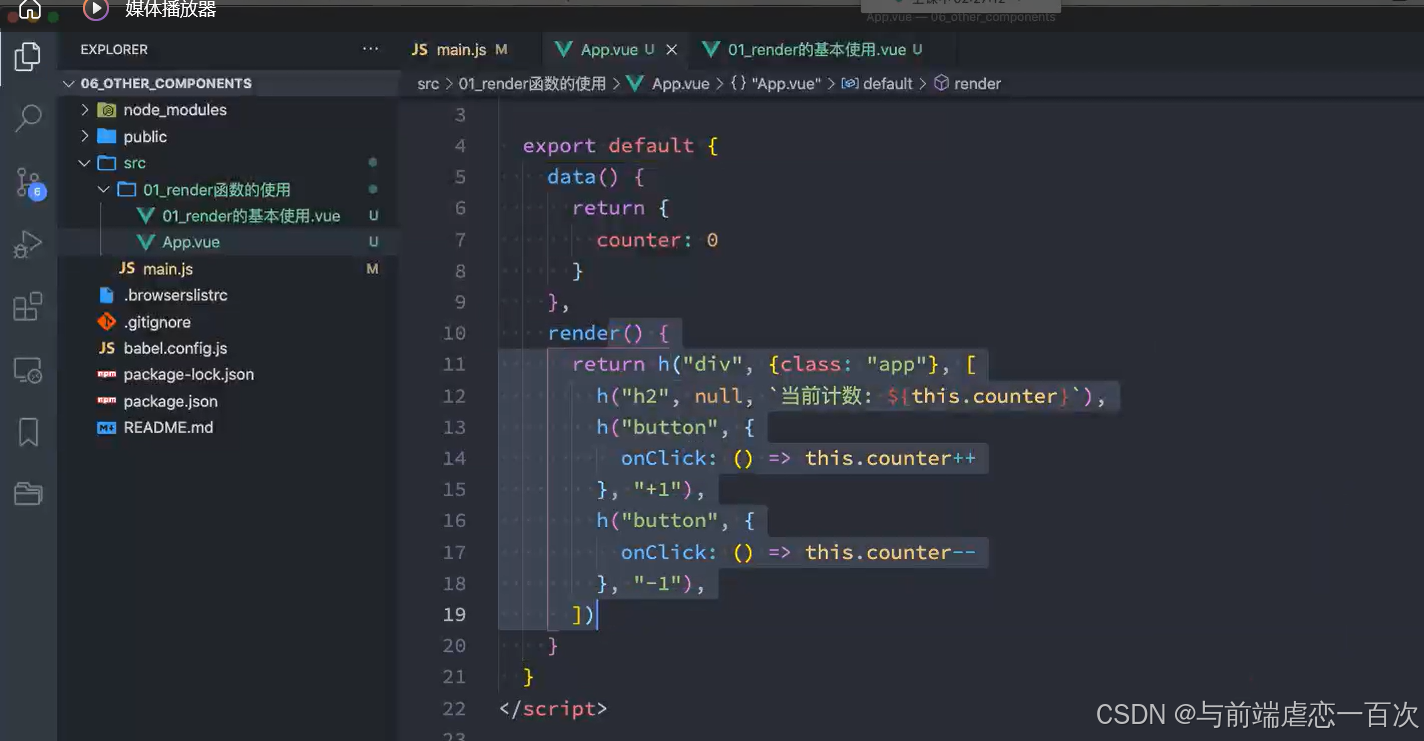Open the Run and Debug view
This screenshot has width=1424, height=741.
coord(28,244)
